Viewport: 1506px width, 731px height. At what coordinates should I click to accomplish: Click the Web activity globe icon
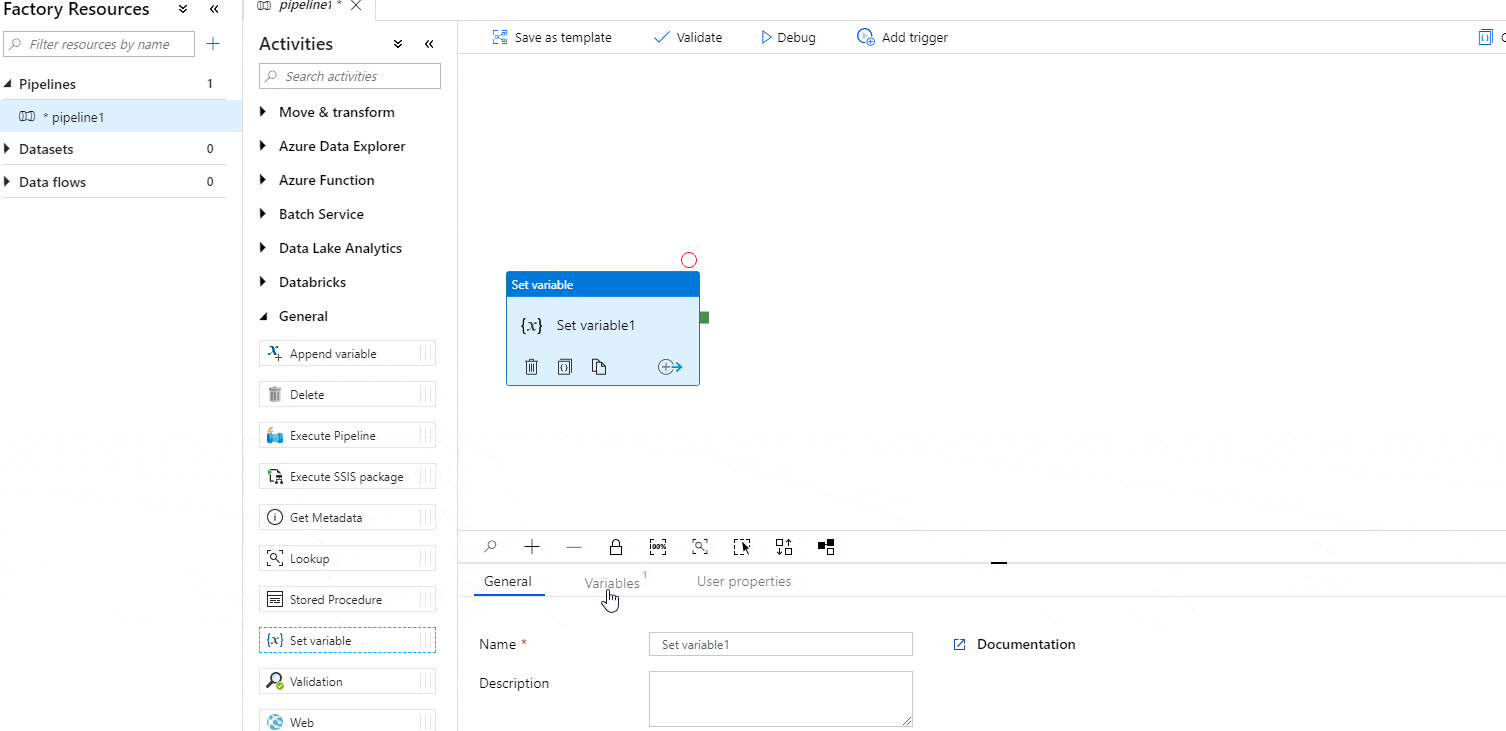(x=275, y=722)
